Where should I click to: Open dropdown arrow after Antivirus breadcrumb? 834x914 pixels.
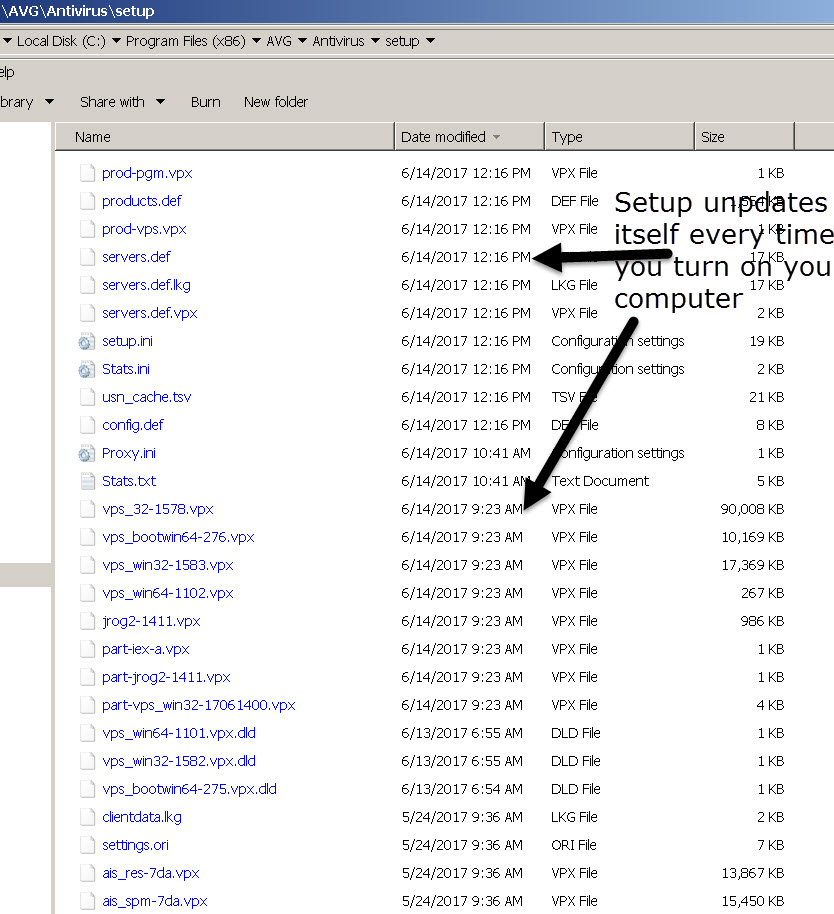coord(375,41)
